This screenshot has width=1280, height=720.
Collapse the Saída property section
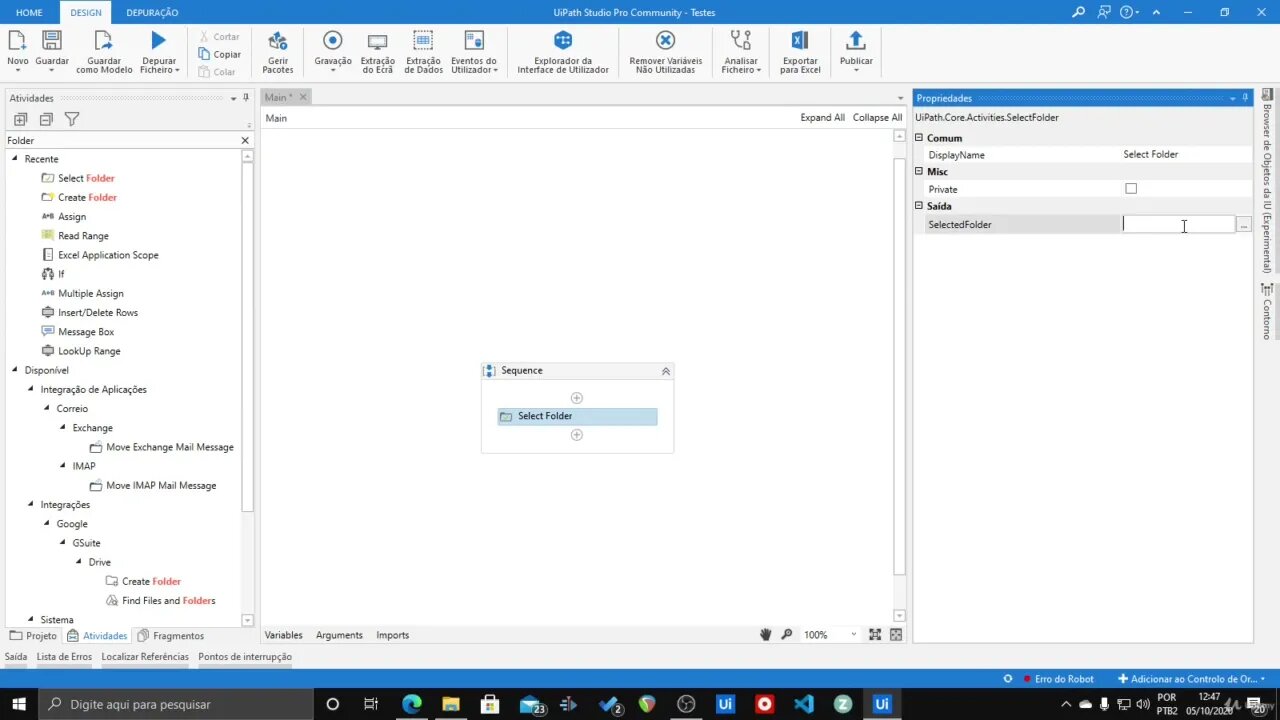coord(920,206)
